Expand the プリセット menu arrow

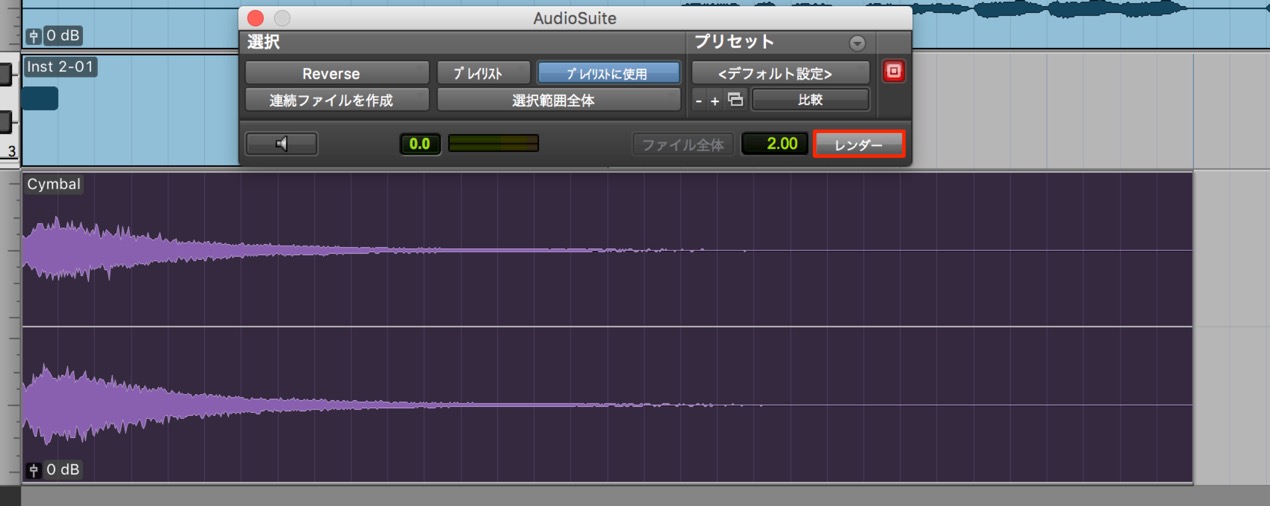[857, 44]
